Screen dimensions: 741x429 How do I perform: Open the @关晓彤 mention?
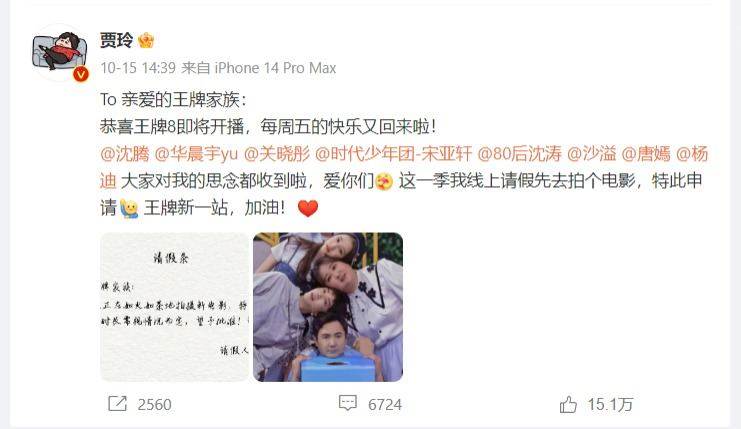[x=276, y=154]
